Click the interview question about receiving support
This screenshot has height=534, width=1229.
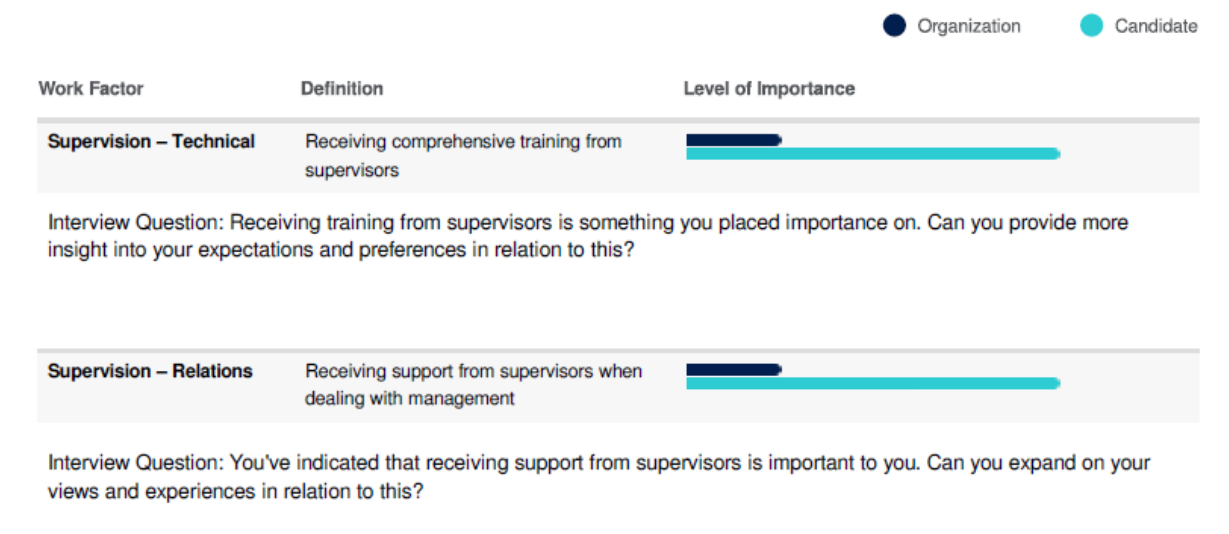tap(599, 477)
